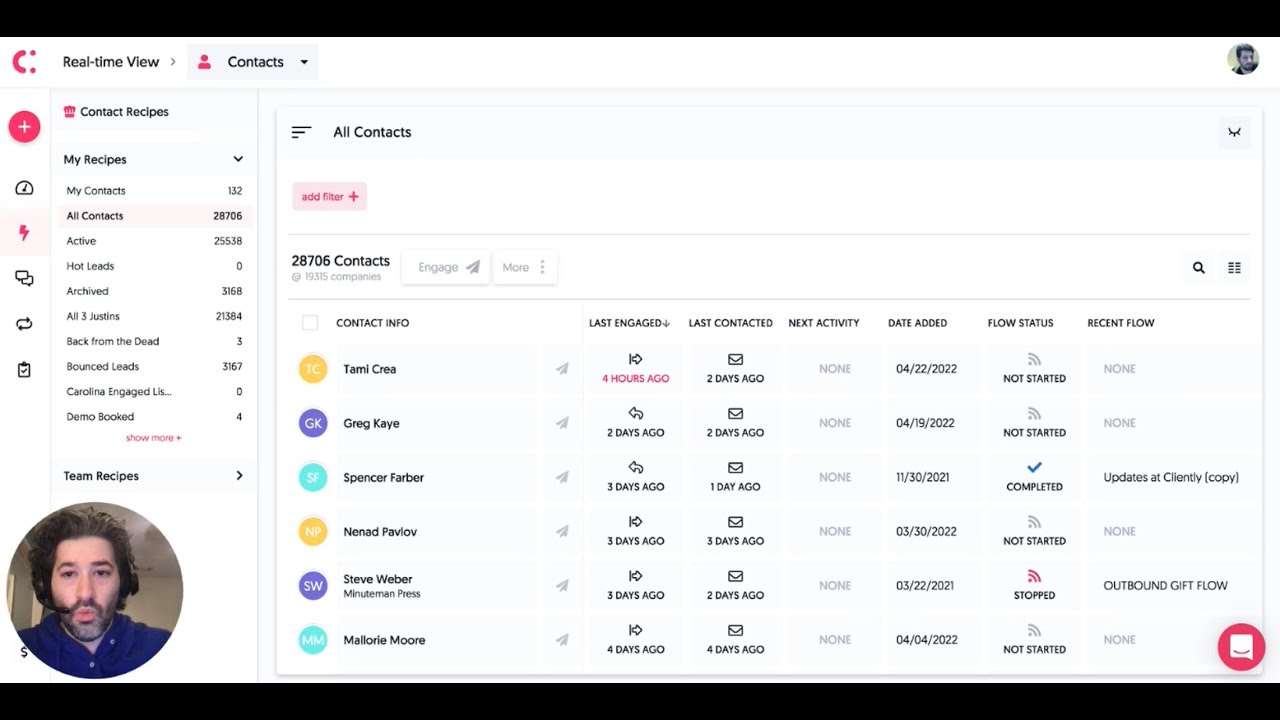
Task: Click send icon for Tami Crea
Action: [562, 369]
